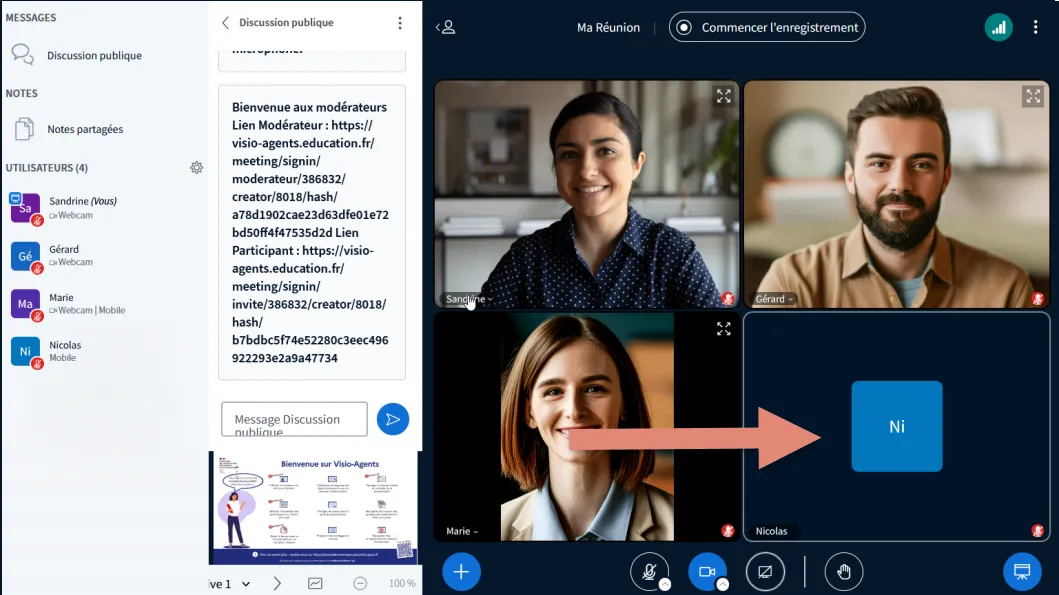
Task: Go to next slide
Action: (x=277, y=584)
